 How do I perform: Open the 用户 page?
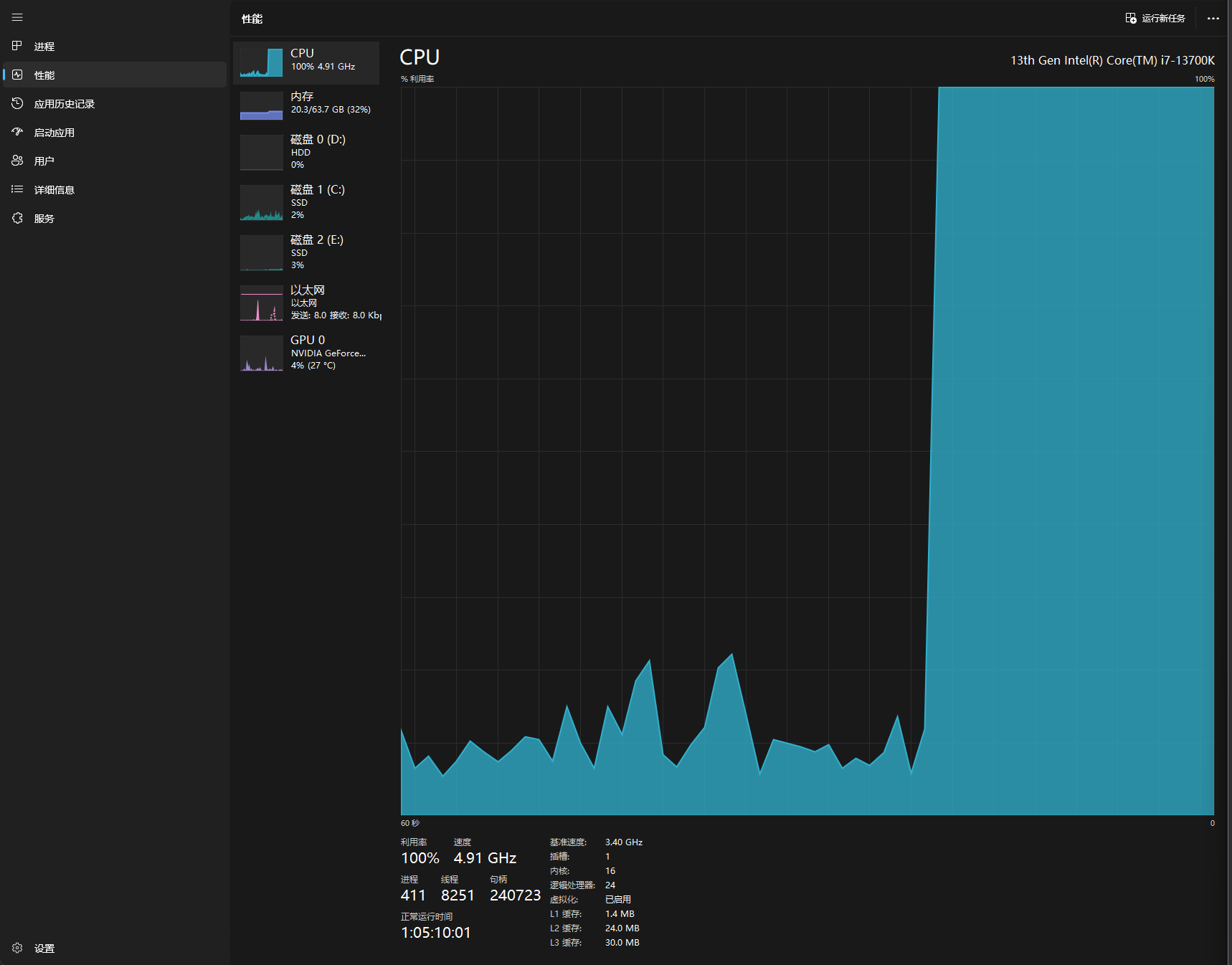click(x=115, y=161)
